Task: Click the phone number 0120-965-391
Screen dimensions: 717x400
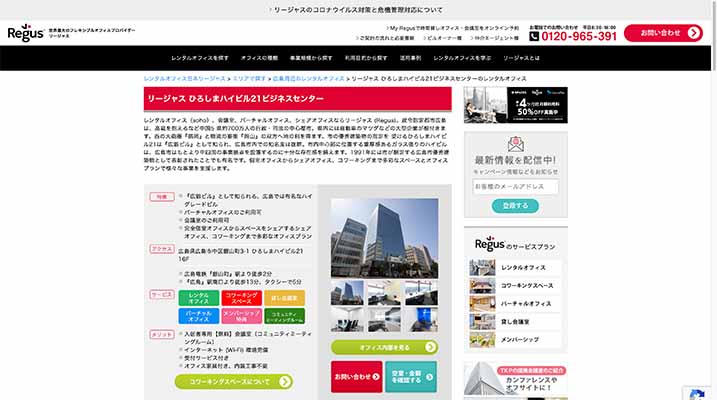Action: 579,36
